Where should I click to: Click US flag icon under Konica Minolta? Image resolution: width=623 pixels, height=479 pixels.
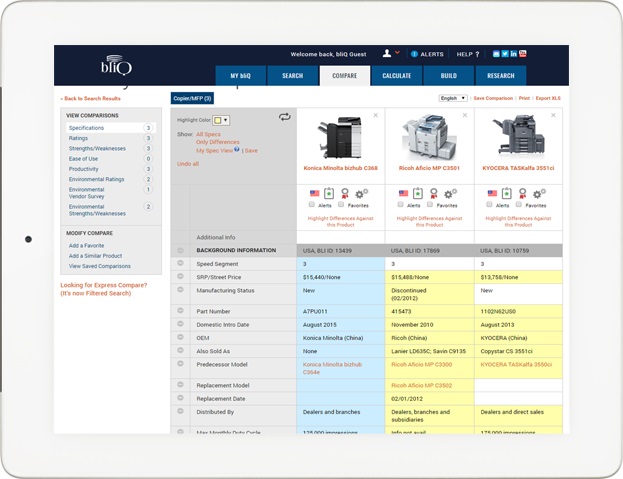pyautogui.click(x=314, y=193)
